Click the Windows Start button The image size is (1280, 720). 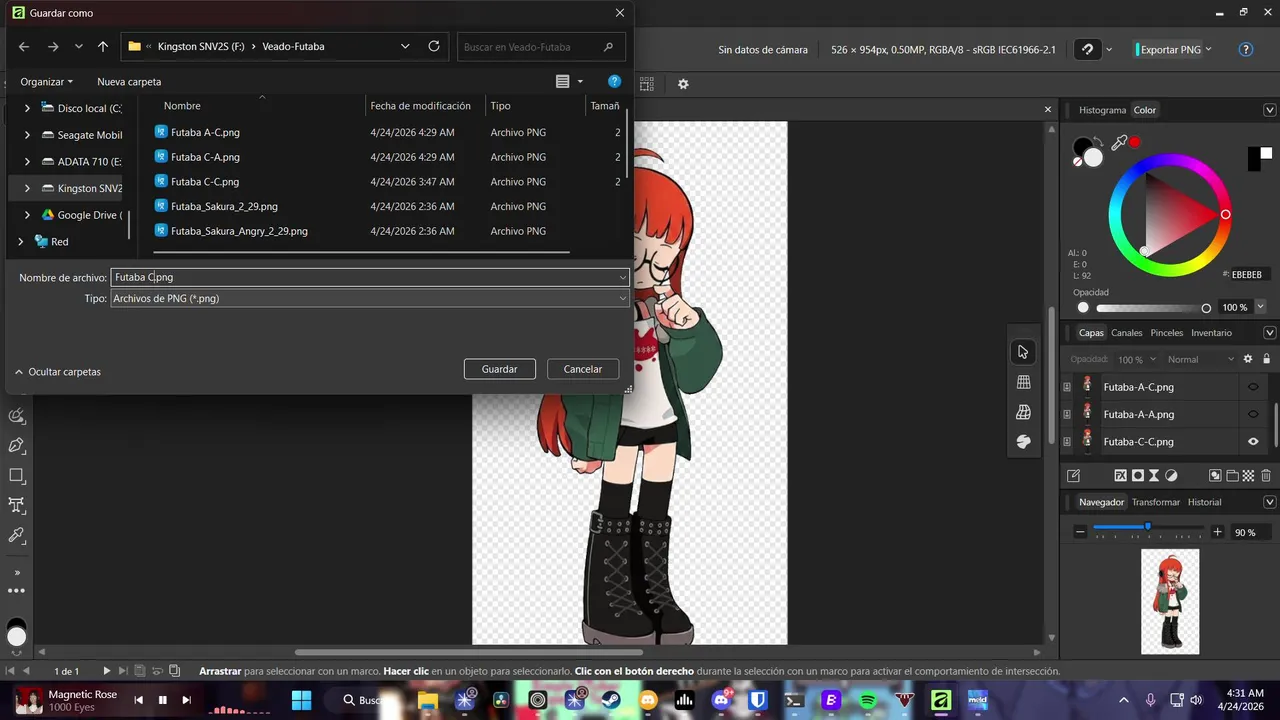[301, 700]
